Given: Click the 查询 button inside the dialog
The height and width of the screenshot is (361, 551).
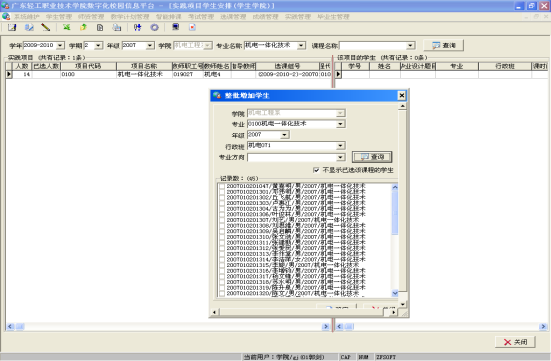Looking at the screenshot, I should click(x=372, y=157).
